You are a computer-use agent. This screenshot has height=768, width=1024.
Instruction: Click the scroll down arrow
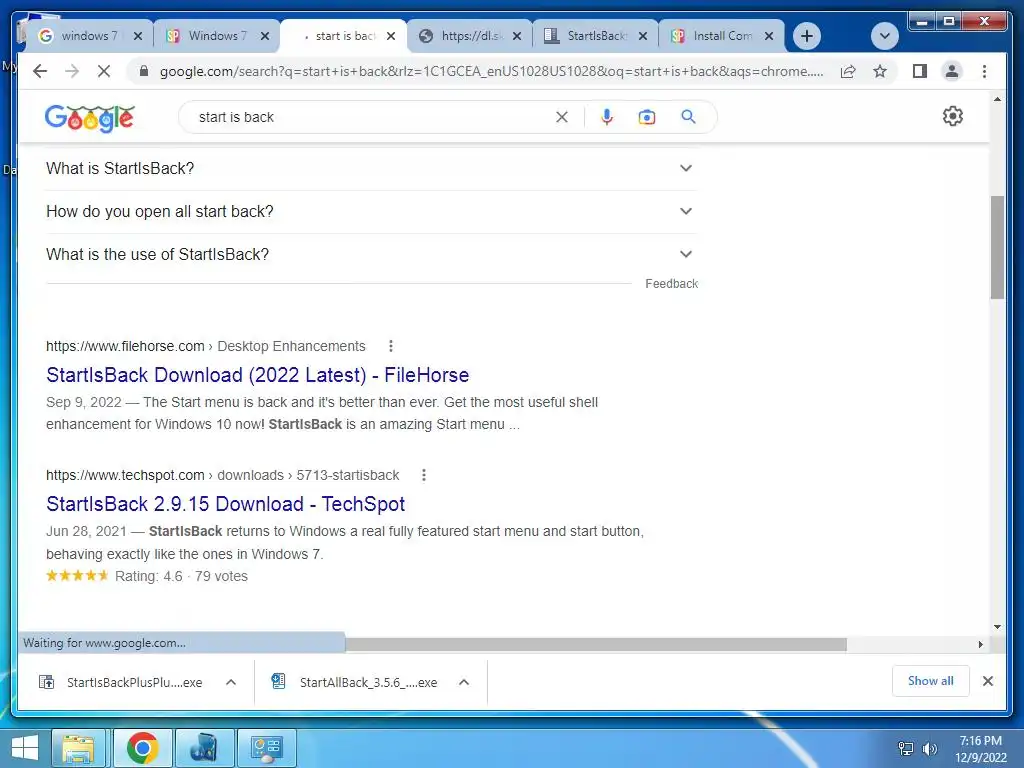[997, 626]
